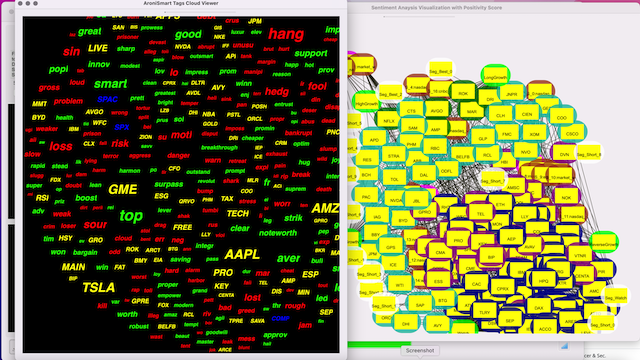Screen dimensions: 640x360
Task: Click the blue triangle resize icon
Action: coord(564,346)
